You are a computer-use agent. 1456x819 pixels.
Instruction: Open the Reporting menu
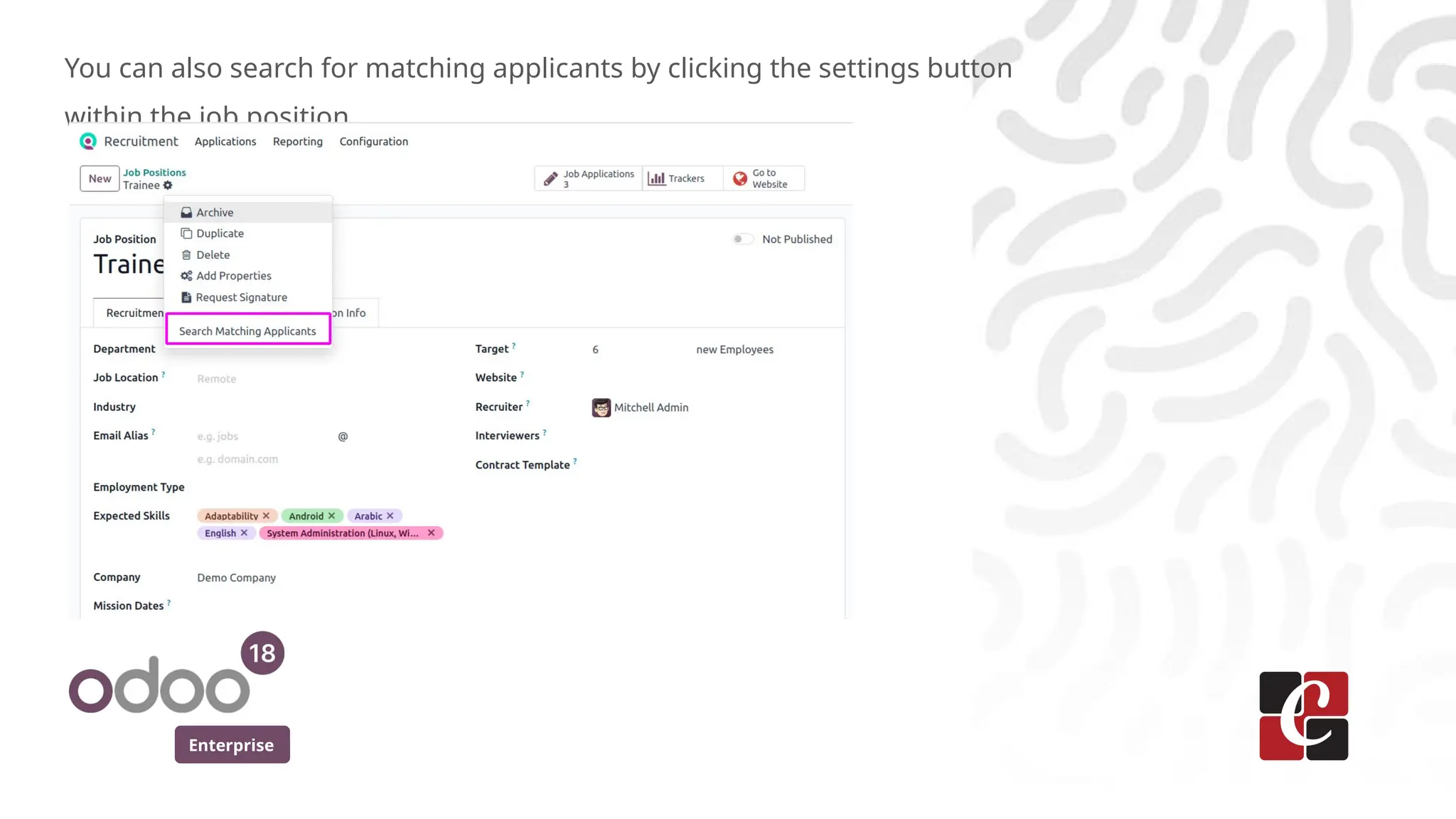[298, 141]
